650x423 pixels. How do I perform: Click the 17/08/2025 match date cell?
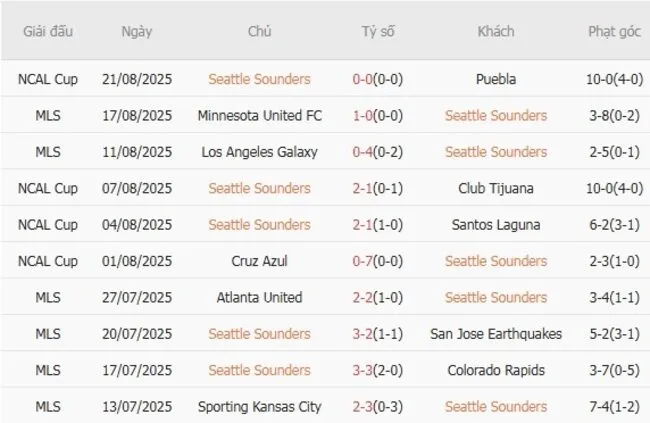coord(137,116)
